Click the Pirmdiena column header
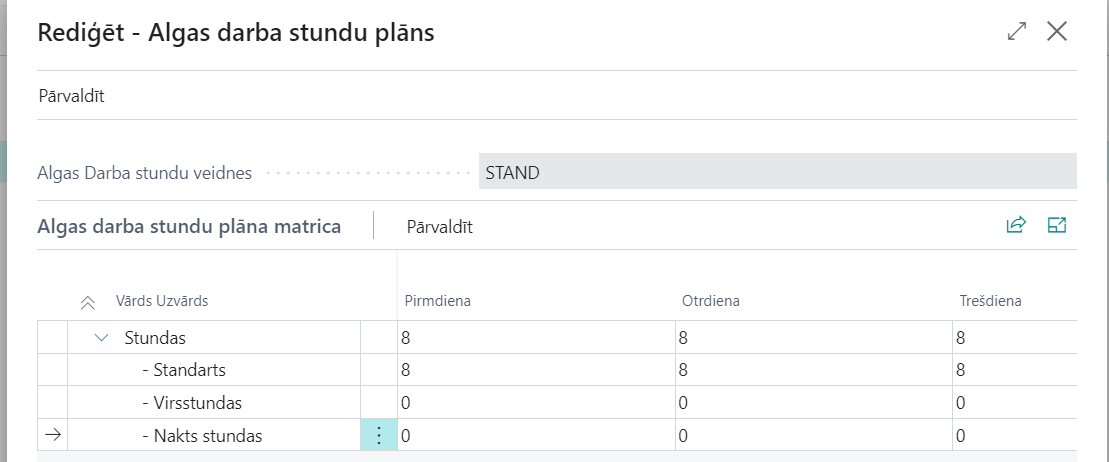This screenshot has height=462, width=1109. pyautogui.click(x=437, y=301)
